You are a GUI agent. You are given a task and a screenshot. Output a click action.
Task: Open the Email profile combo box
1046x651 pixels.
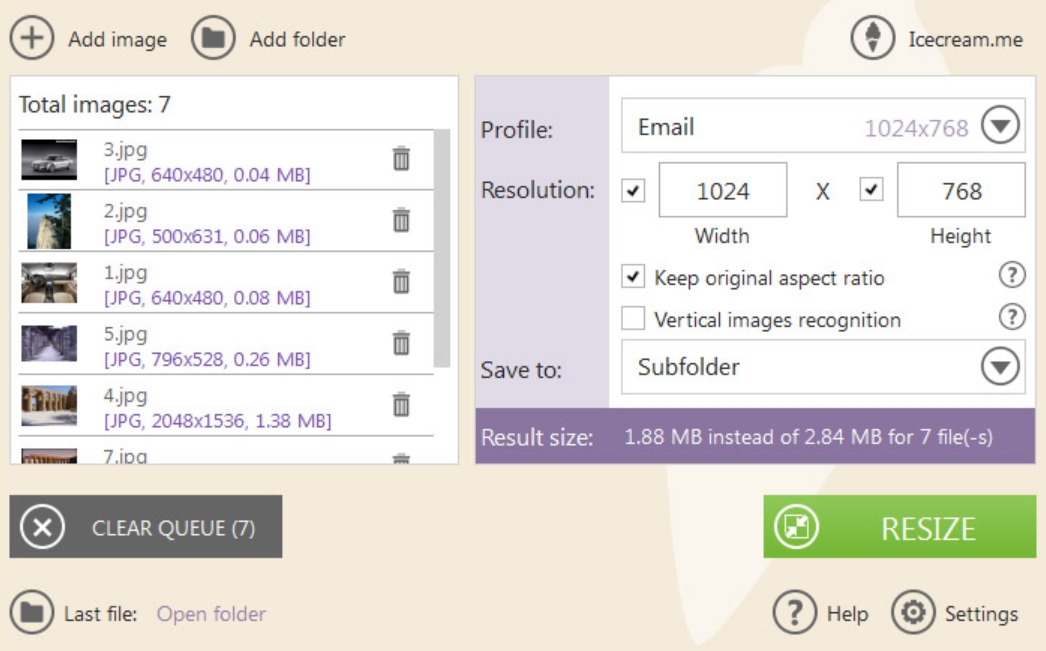(823, 126)
